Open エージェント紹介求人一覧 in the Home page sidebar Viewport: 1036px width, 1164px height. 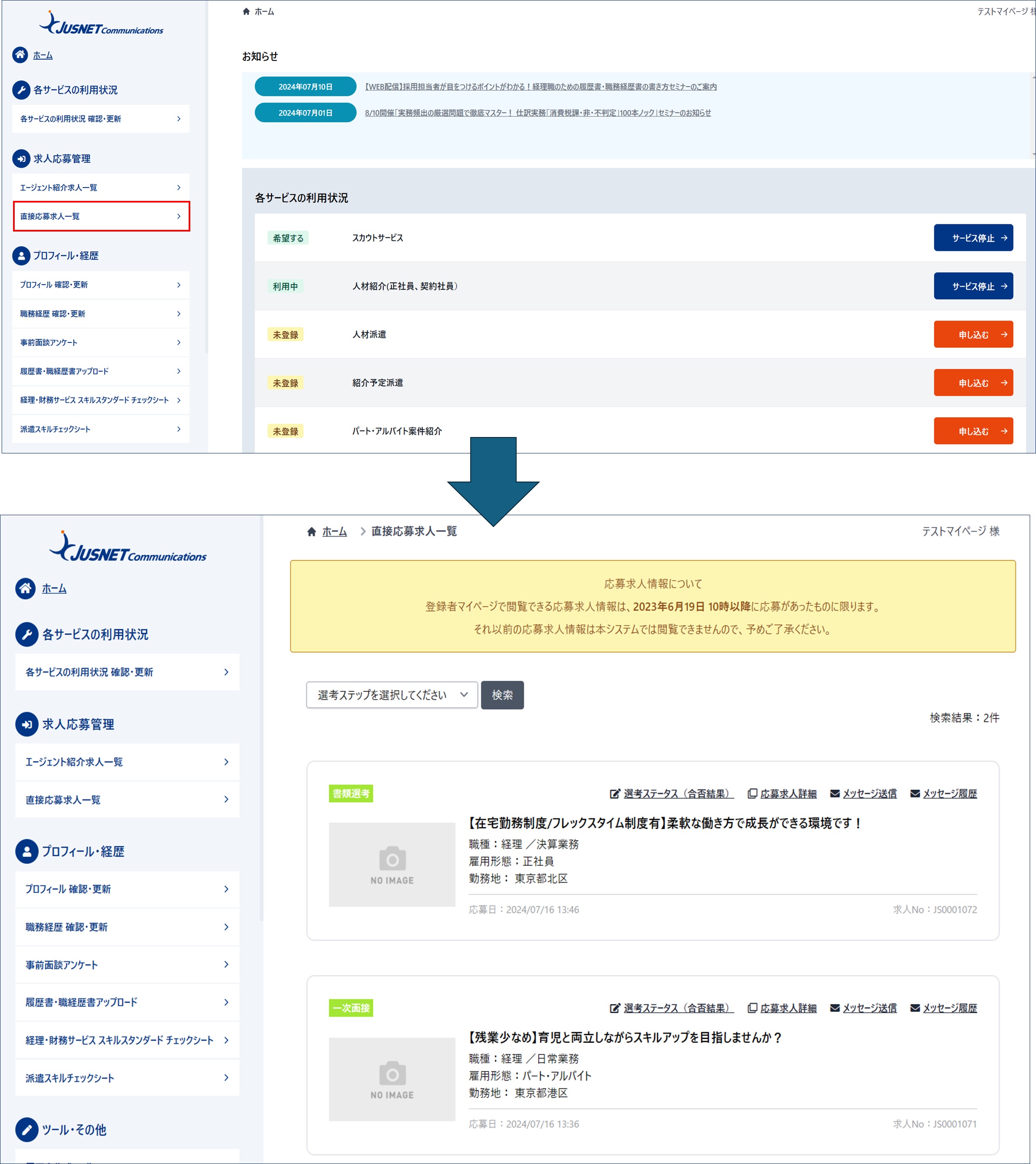click(101, 187)
